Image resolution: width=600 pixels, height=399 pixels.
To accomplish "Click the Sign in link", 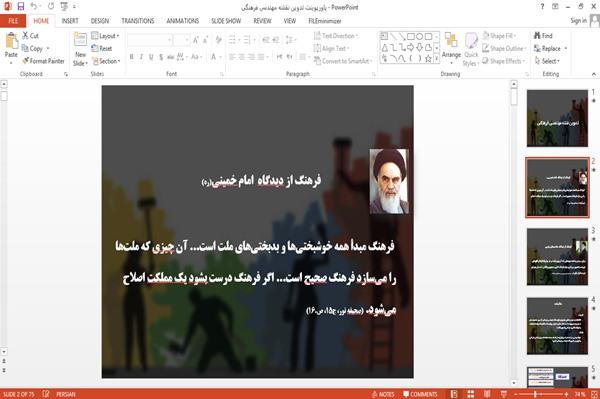I will [578, 21].
